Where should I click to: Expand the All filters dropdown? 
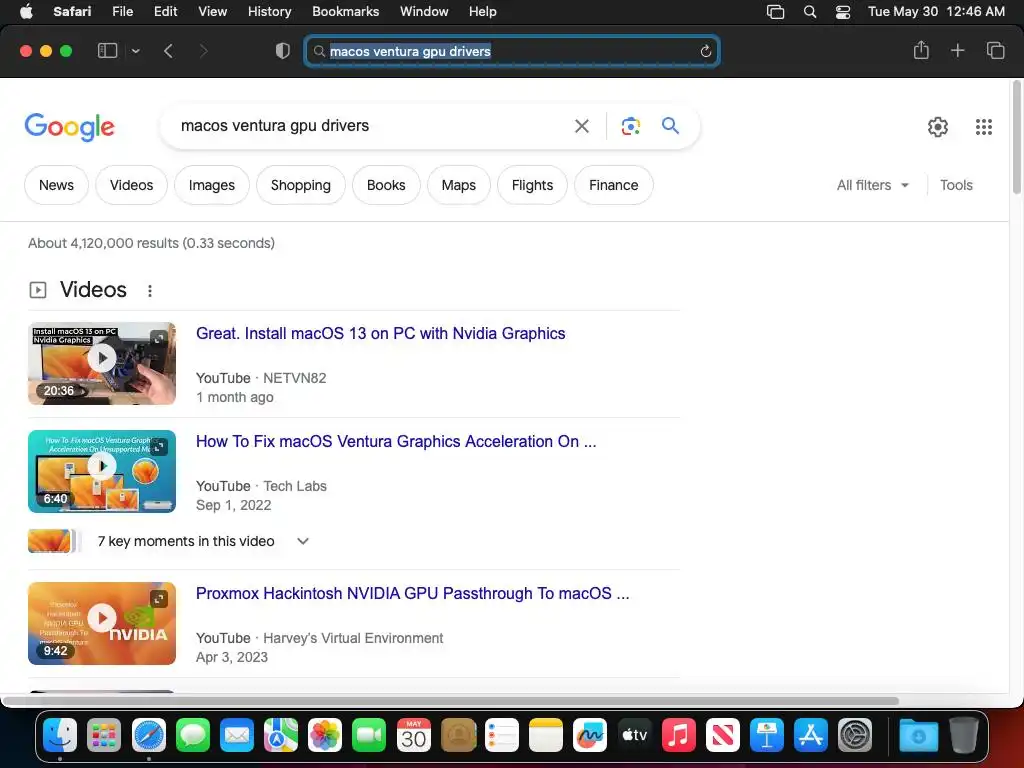click(872, 185)
